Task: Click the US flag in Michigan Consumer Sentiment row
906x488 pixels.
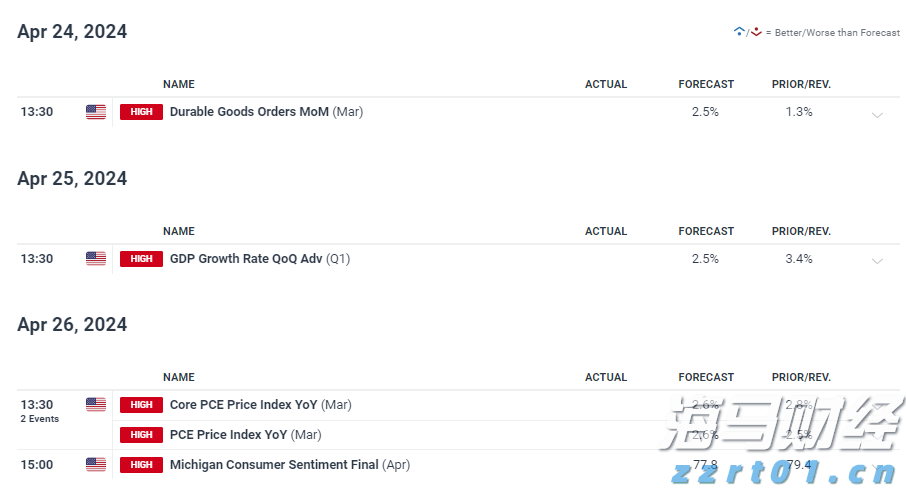Action: pos(96,465)
